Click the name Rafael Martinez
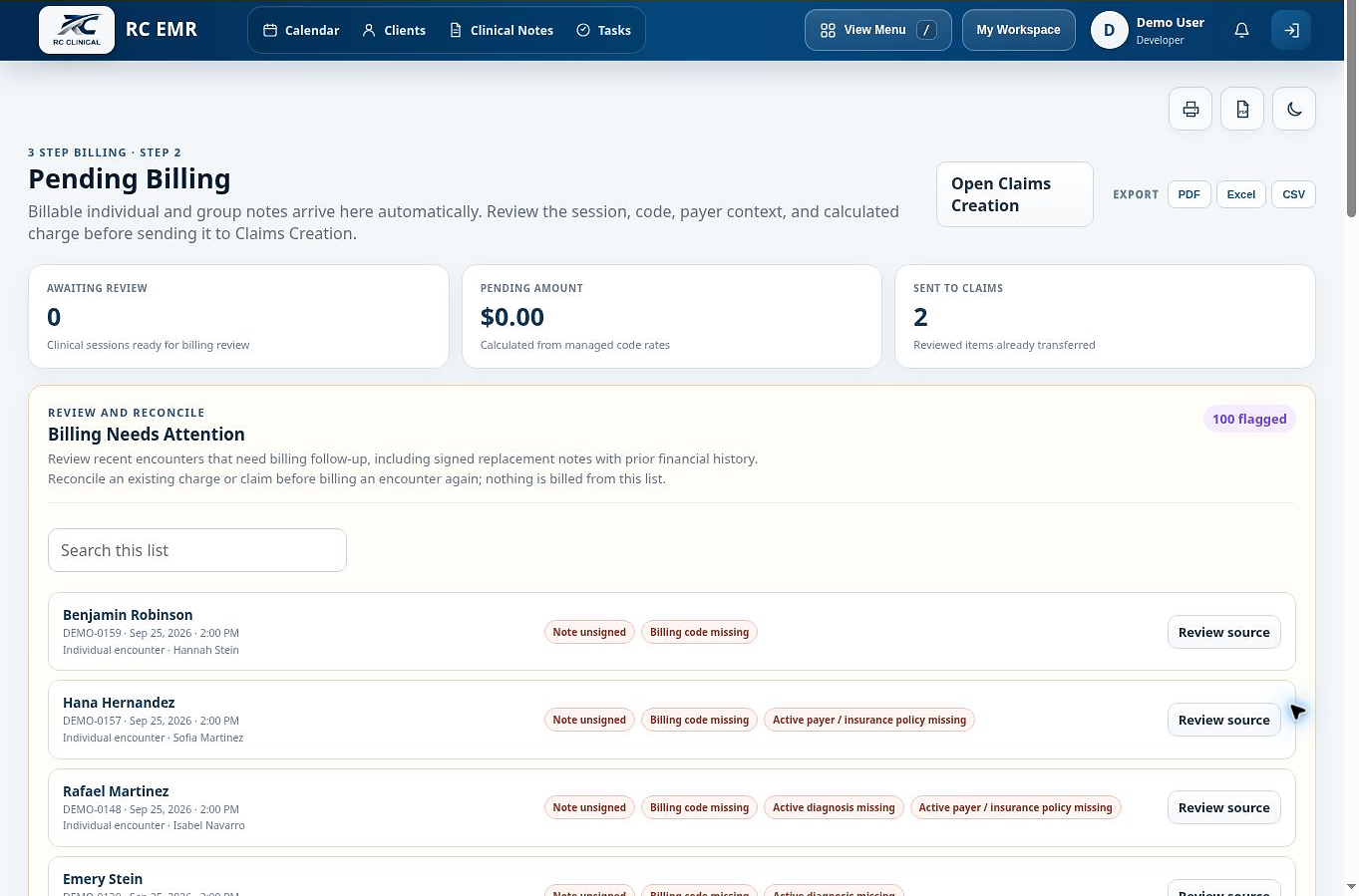The width and height of the screenshot is (1359, 896). tap(116, 791)
